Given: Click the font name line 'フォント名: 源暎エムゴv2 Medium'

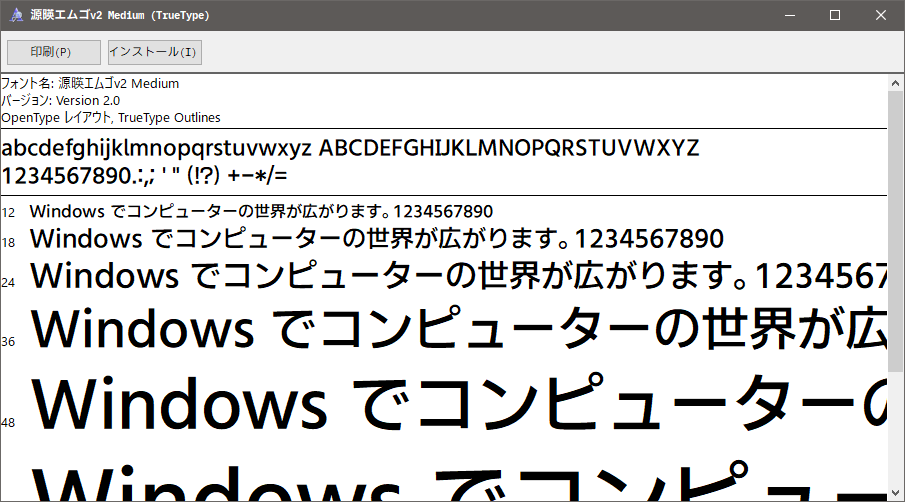Looking at the screenshot, I should click(90, 84).
